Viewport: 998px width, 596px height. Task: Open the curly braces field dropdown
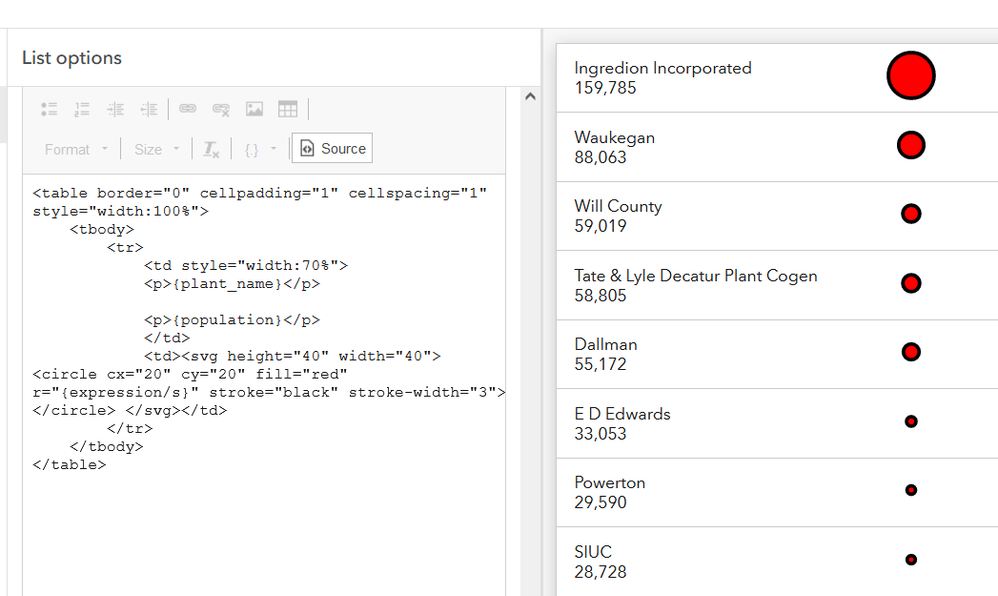click(260, 149)
